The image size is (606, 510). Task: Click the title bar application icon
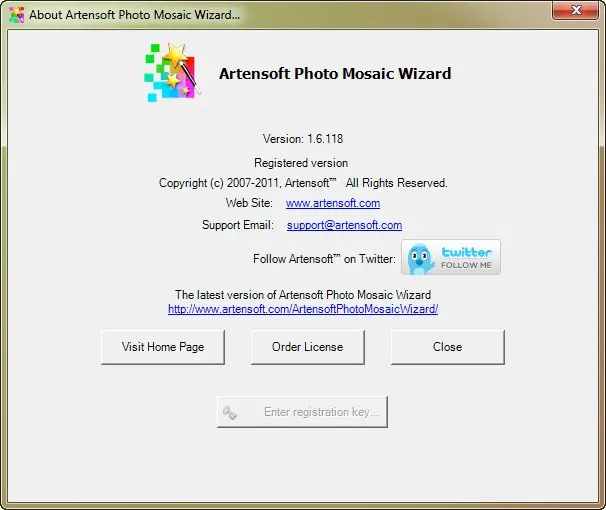(x=17, y=15)
